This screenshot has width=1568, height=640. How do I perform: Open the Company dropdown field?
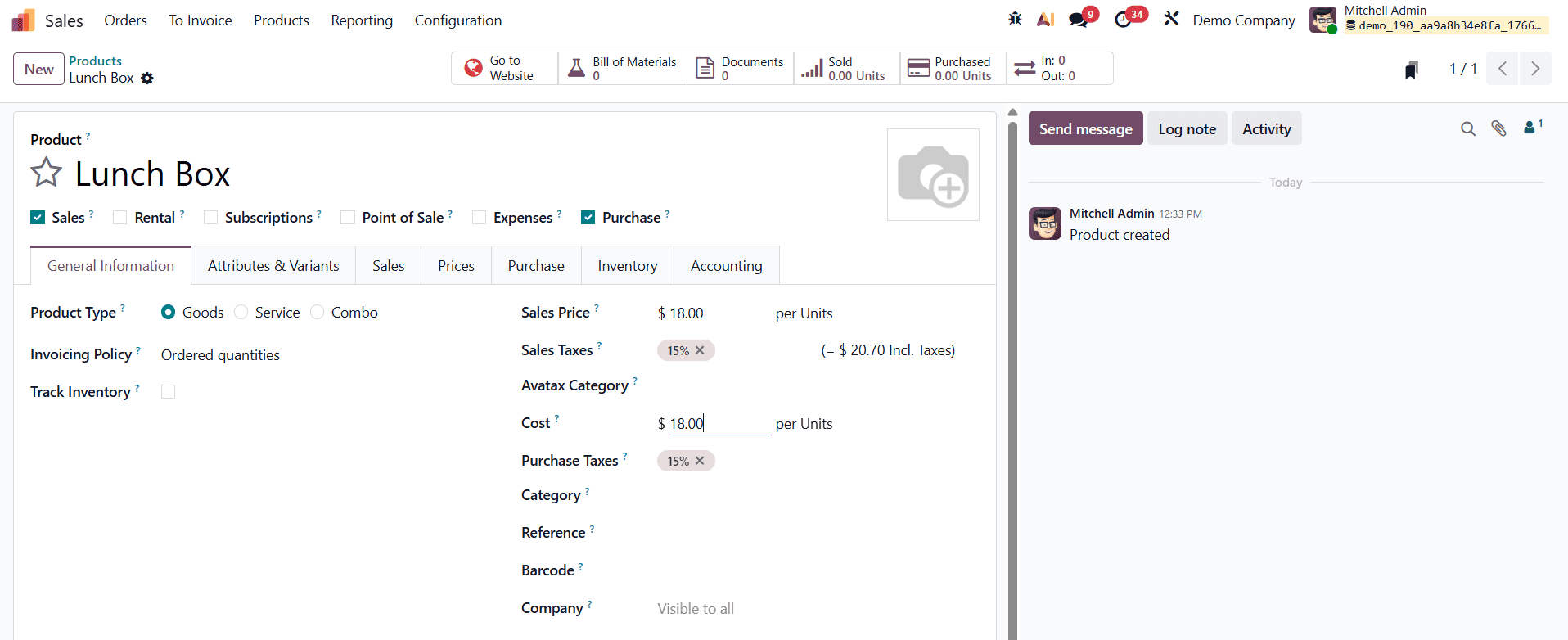818,608
